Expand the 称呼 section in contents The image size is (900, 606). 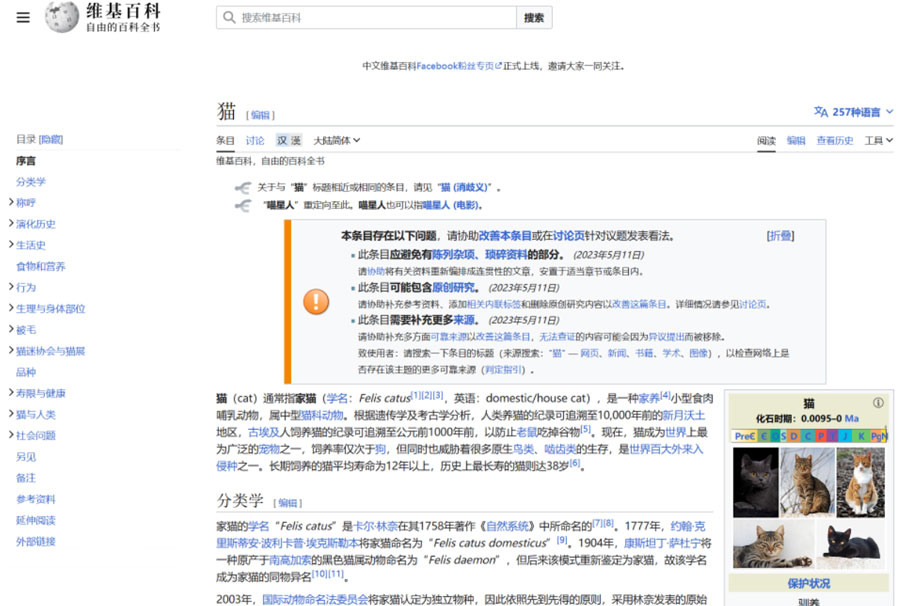pyautogui.click(x=11, y=202)
